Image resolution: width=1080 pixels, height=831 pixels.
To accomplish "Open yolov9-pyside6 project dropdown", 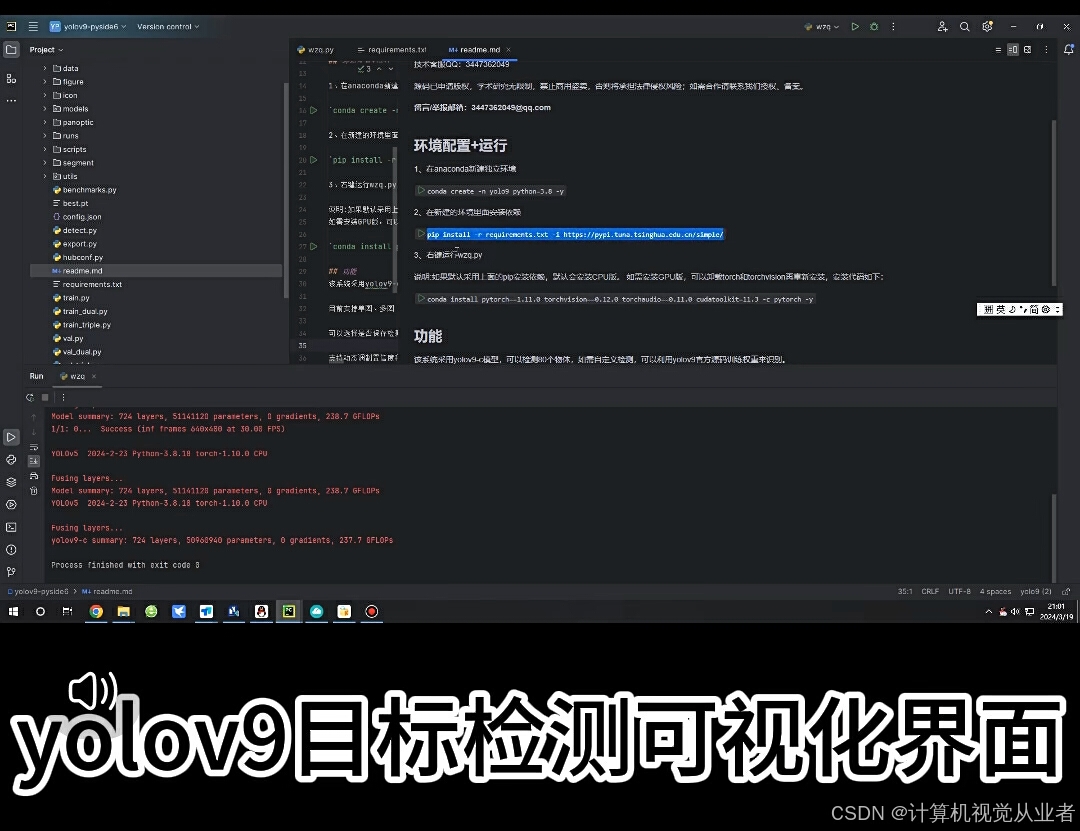I will (x=88, y=26).
